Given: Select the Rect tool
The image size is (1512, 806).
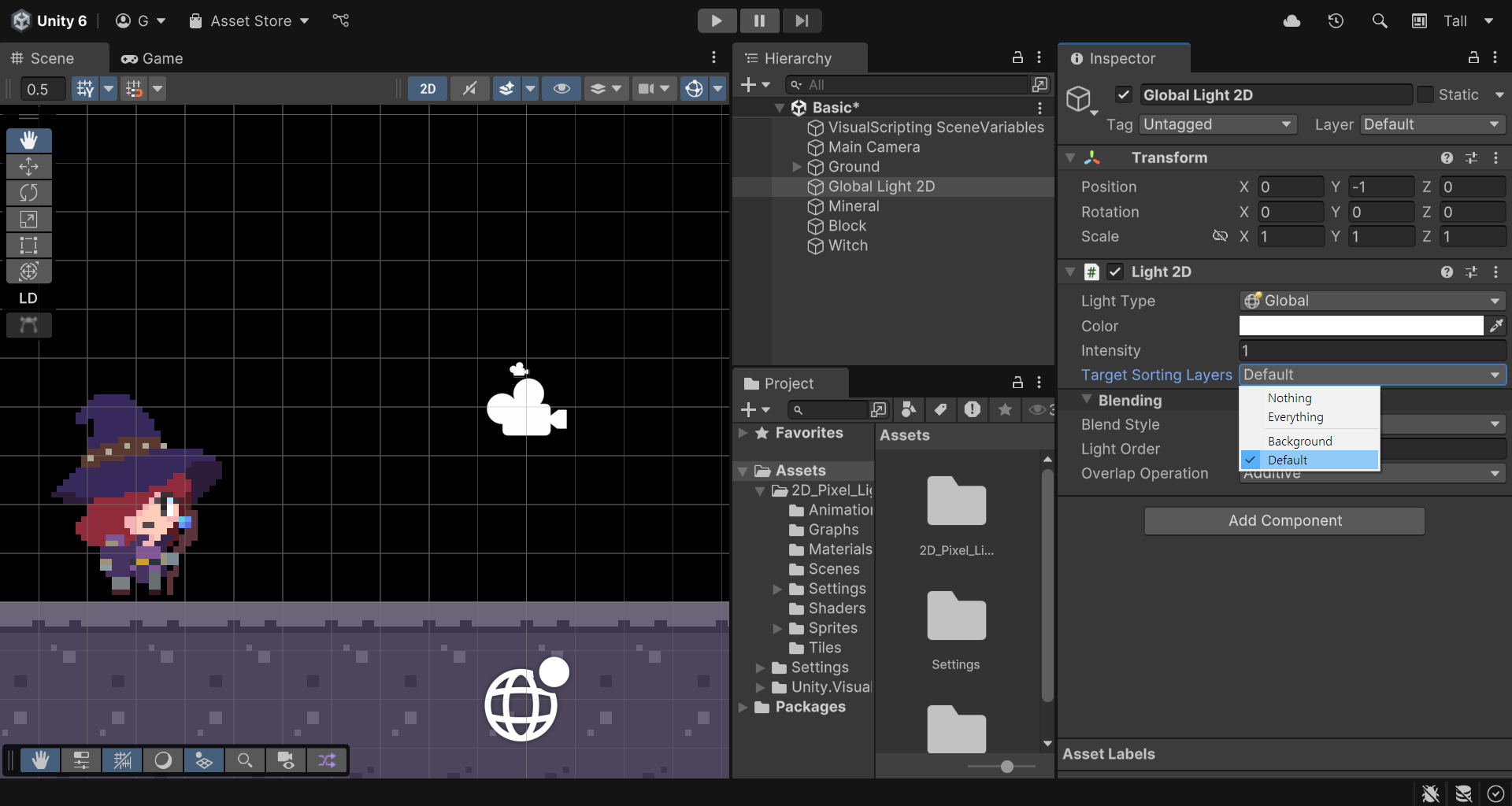Looking at the screenshot, I should tap(29, 245).
